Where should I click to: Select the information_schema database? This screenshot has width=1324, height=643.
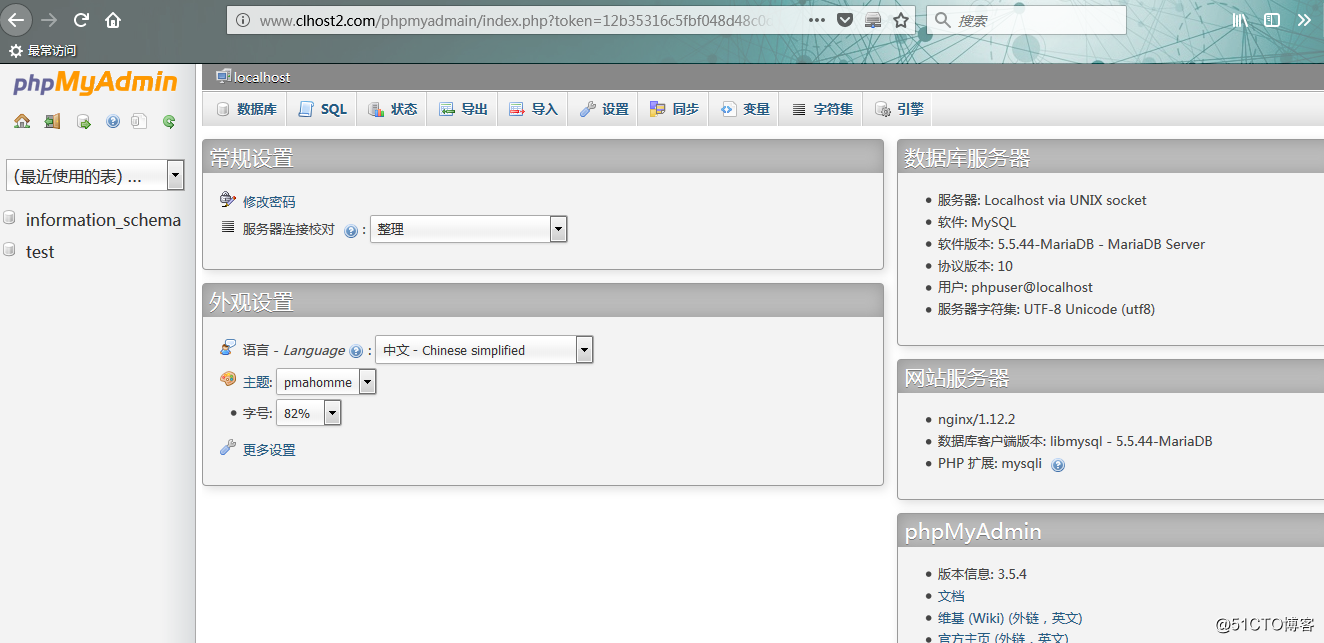(103, 220)
